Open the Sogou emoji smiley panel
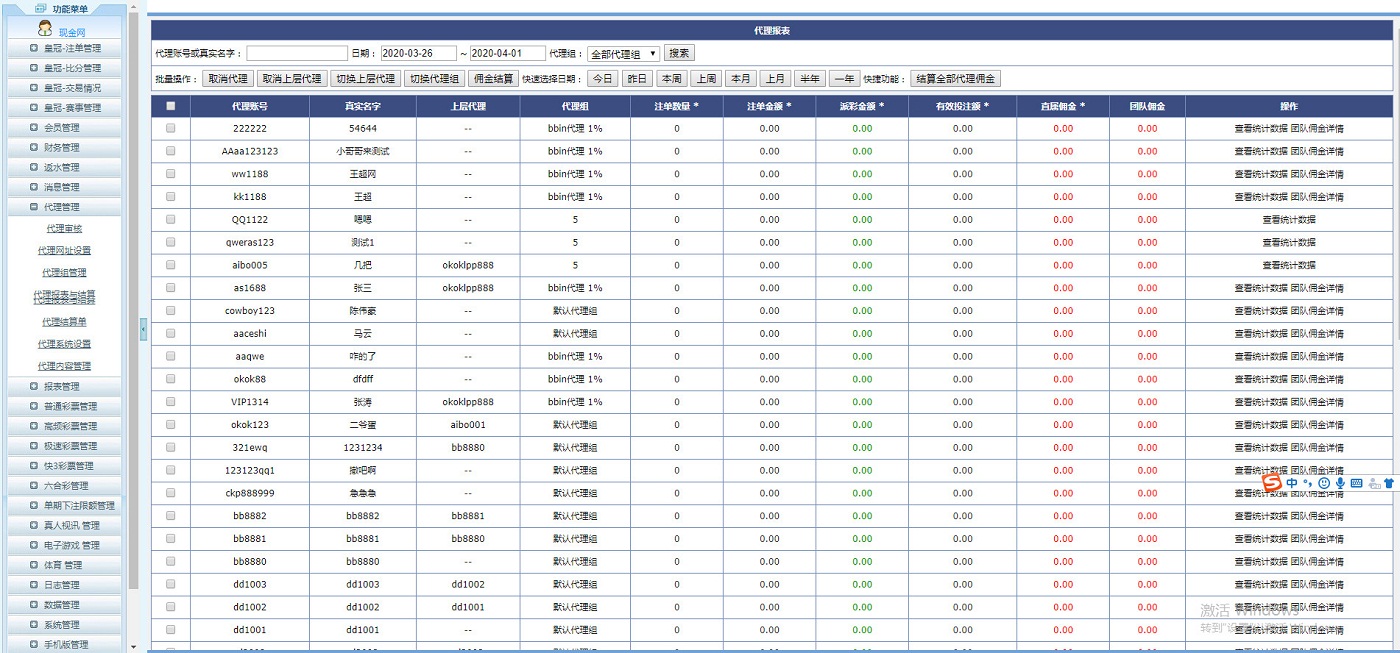1400x653 pixels. (x=1324, y=483)
